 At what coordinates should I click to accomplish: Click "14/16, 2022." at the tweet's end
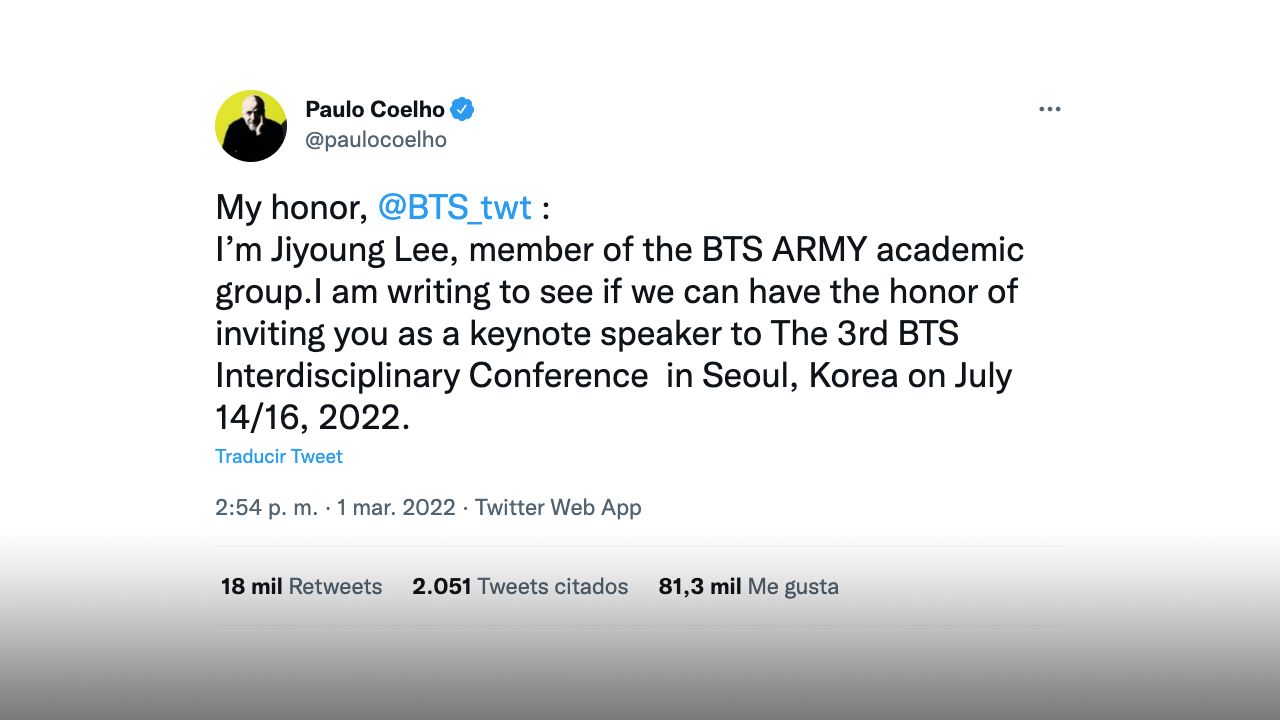(313, 417)
